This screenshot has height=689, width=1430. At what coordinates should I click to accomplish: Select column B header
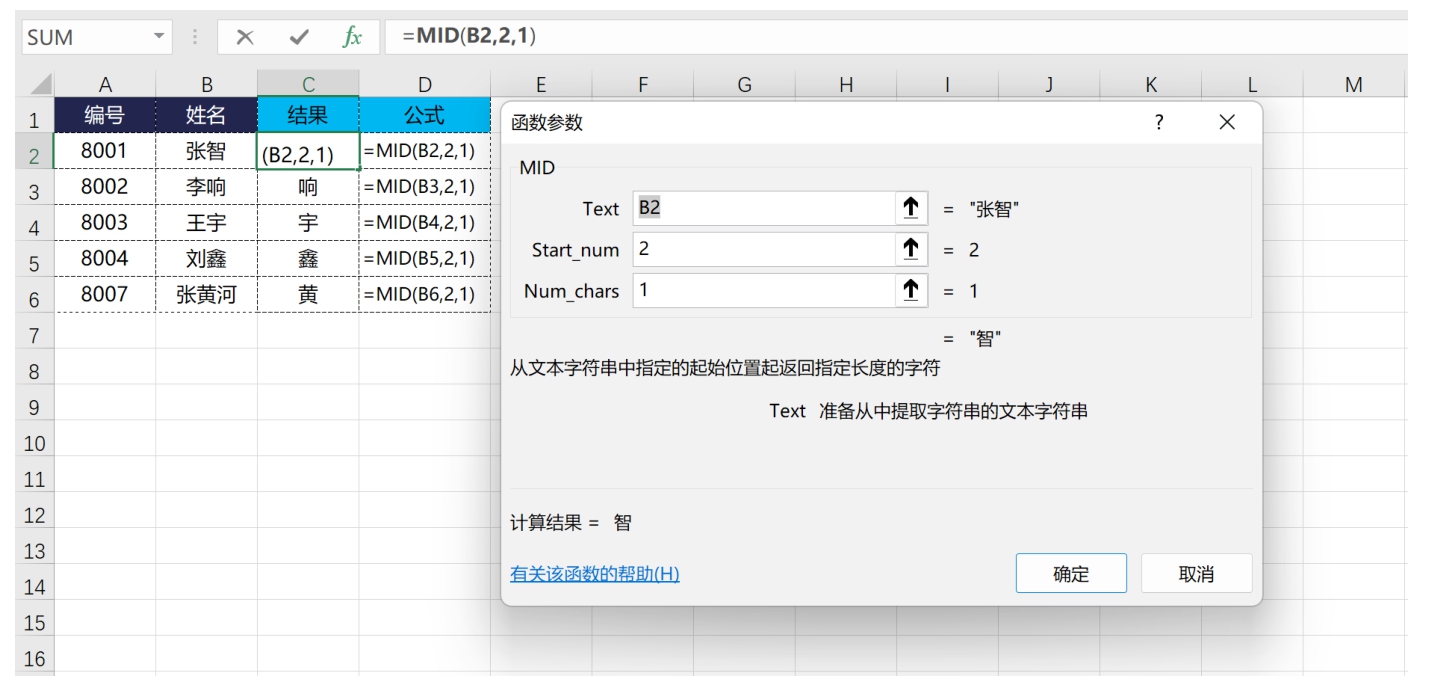206,85
